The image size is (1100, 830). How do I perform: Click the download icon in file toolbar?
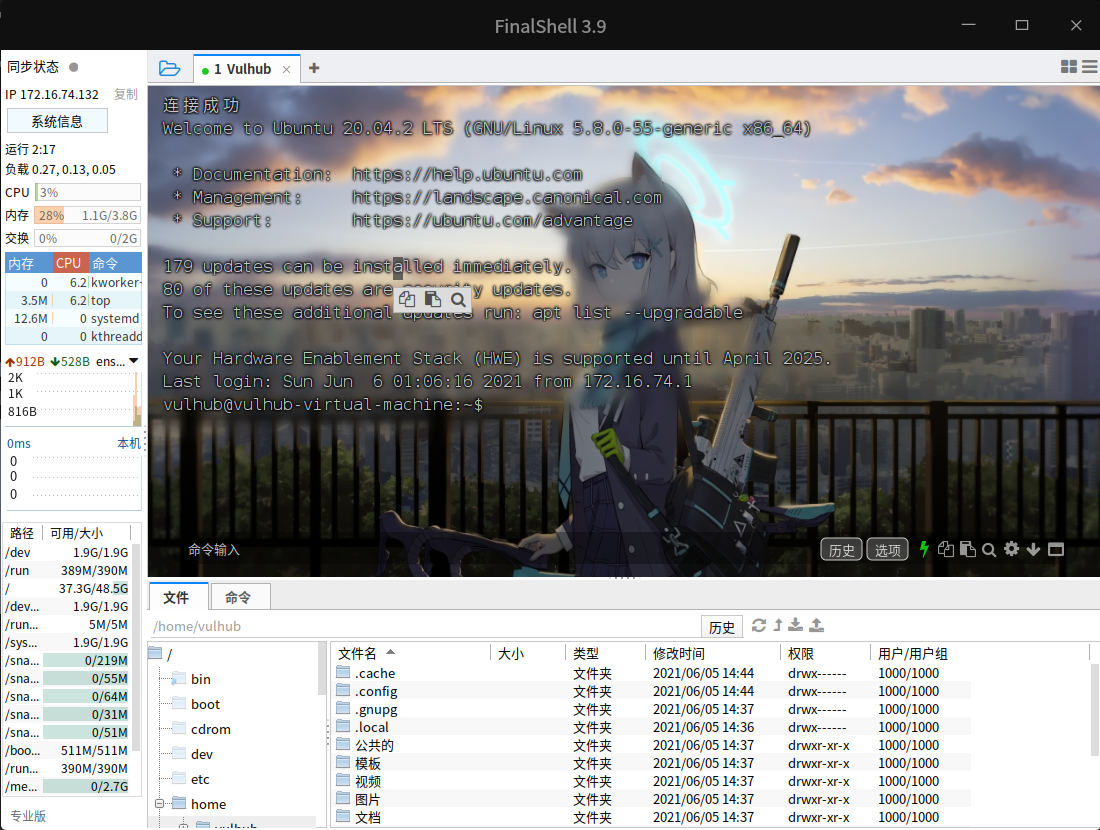point(796,625)
